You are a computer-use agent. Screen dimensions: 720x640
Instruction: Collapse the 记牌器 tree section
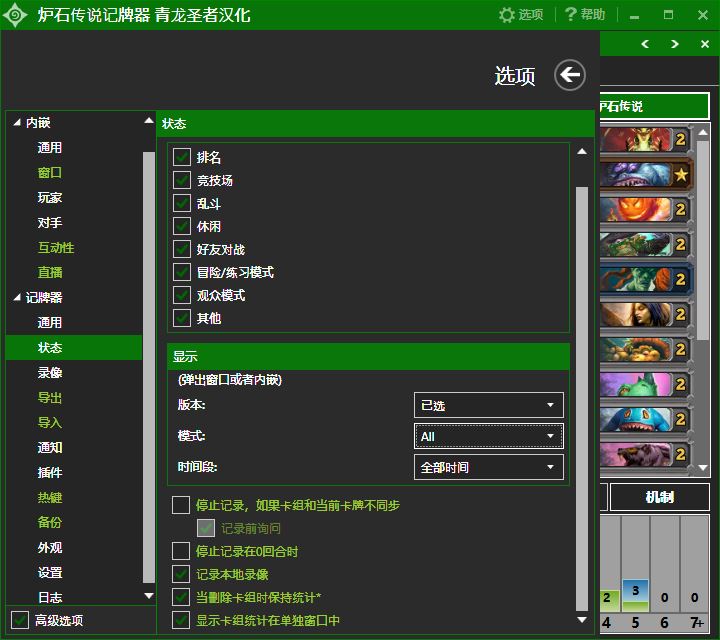pyautogui.click(x=17, y=298)
